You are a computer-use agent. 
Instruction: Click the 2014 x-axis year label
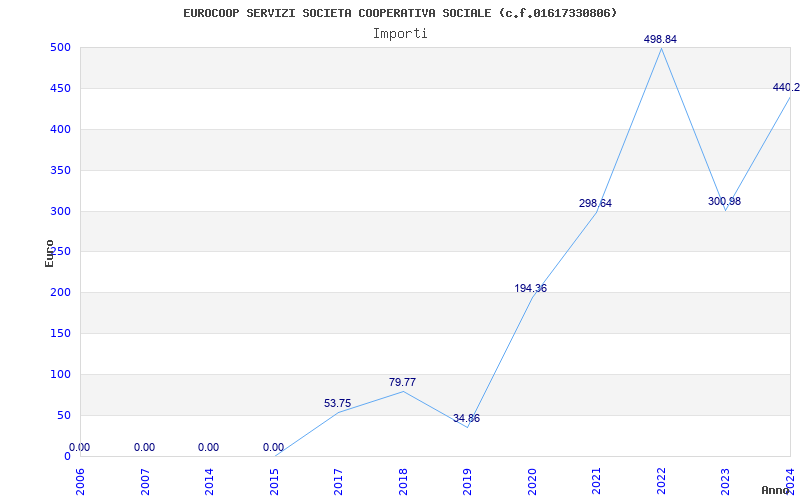pyautogui.click(x=209, y=482)
